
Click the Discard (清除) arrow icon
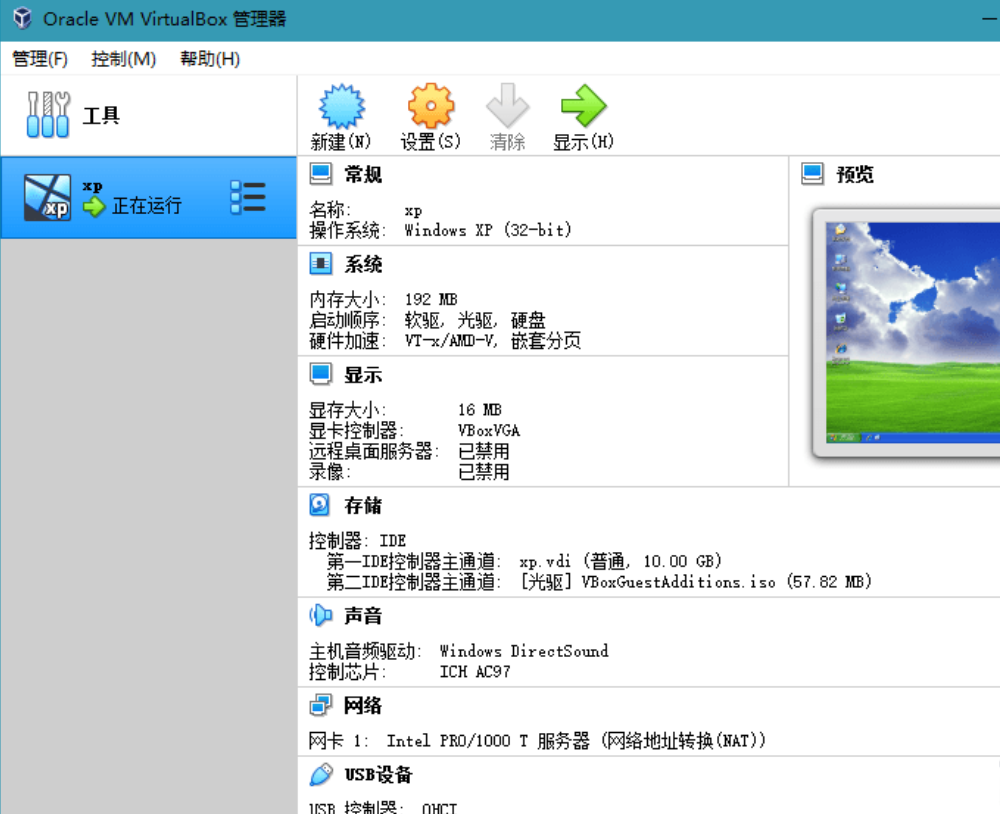point(508,106)
